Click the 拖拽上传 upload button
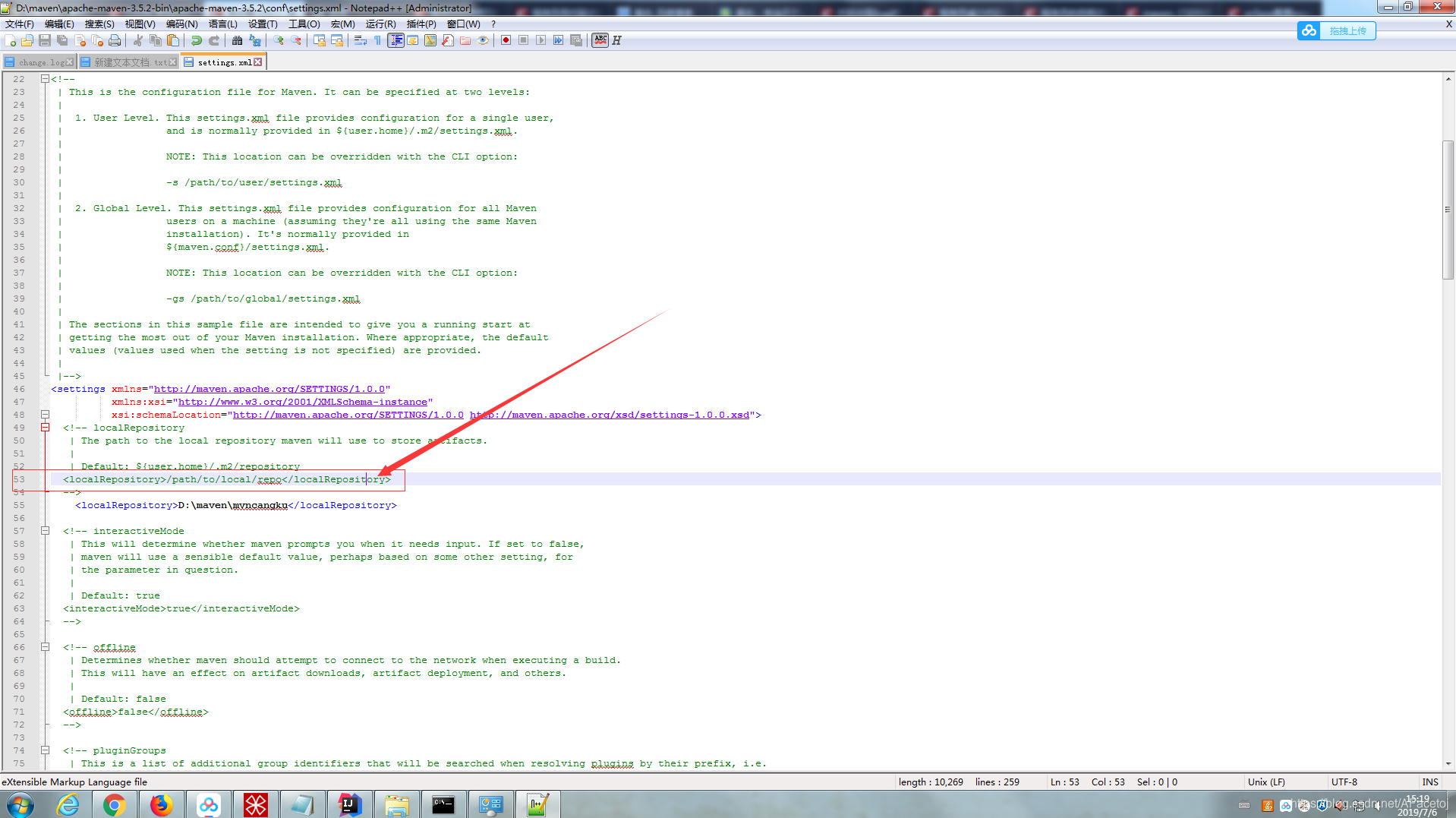Image resolution: width=1456 pixels, height=818 pixels. (x=1337, y=30)
